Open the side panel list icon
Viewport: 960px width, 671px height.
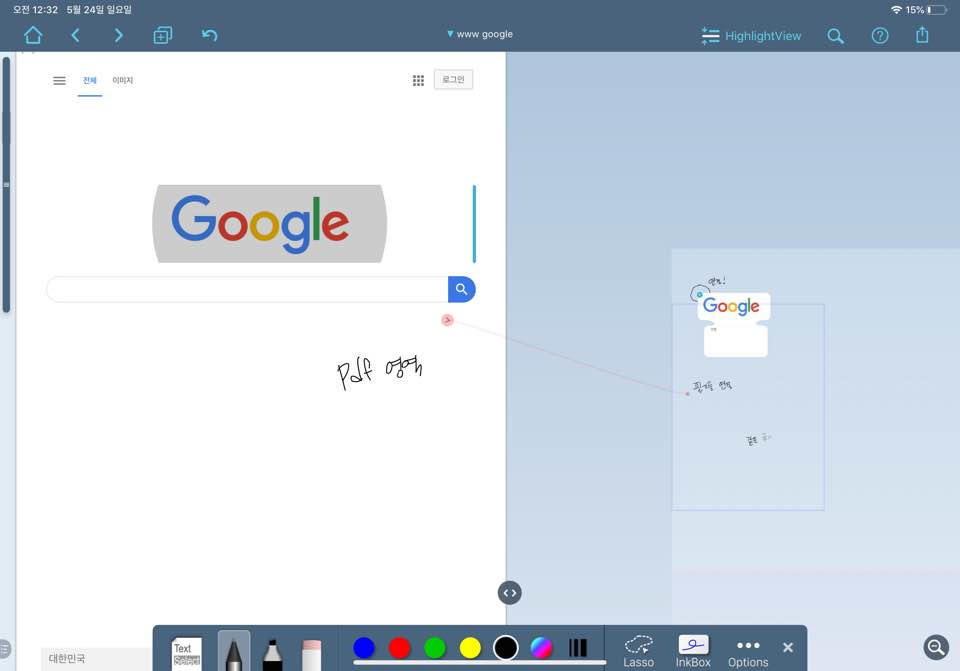4,648
